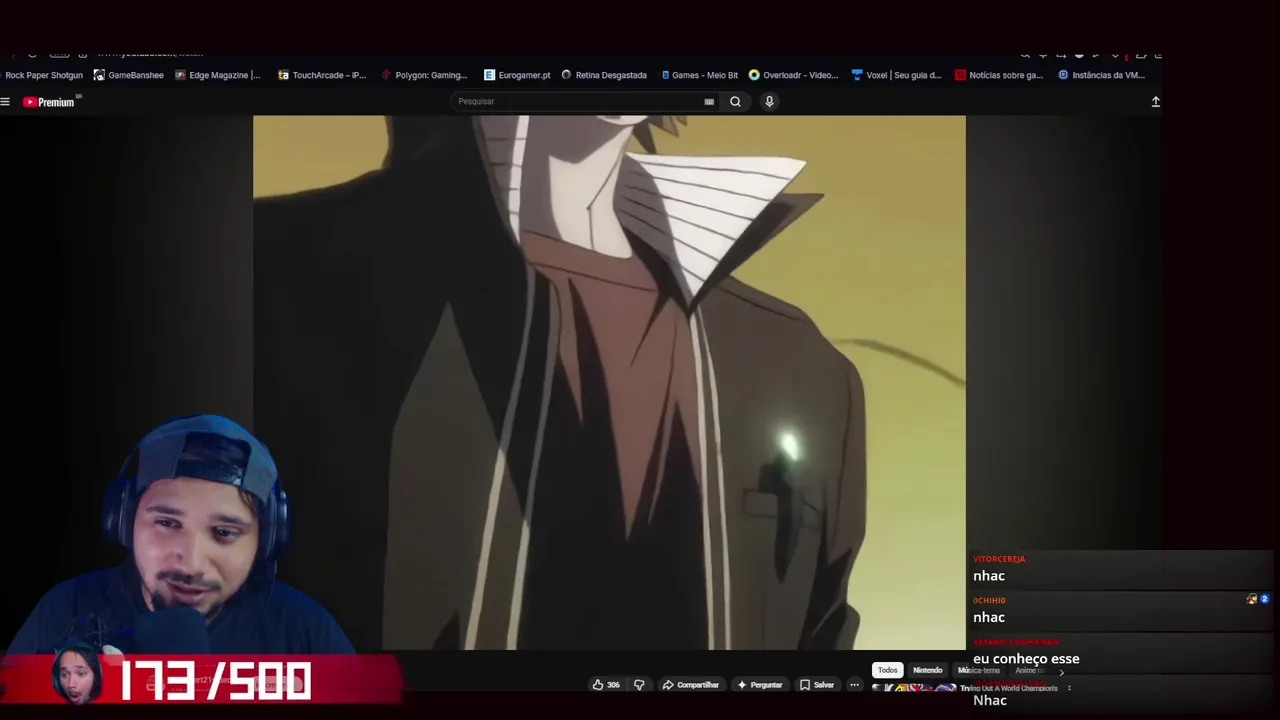The height and width of the screenshot is (720, 1280).
Task: Open the YouTube hamburger guide menu
Action: tap(5, 101)
